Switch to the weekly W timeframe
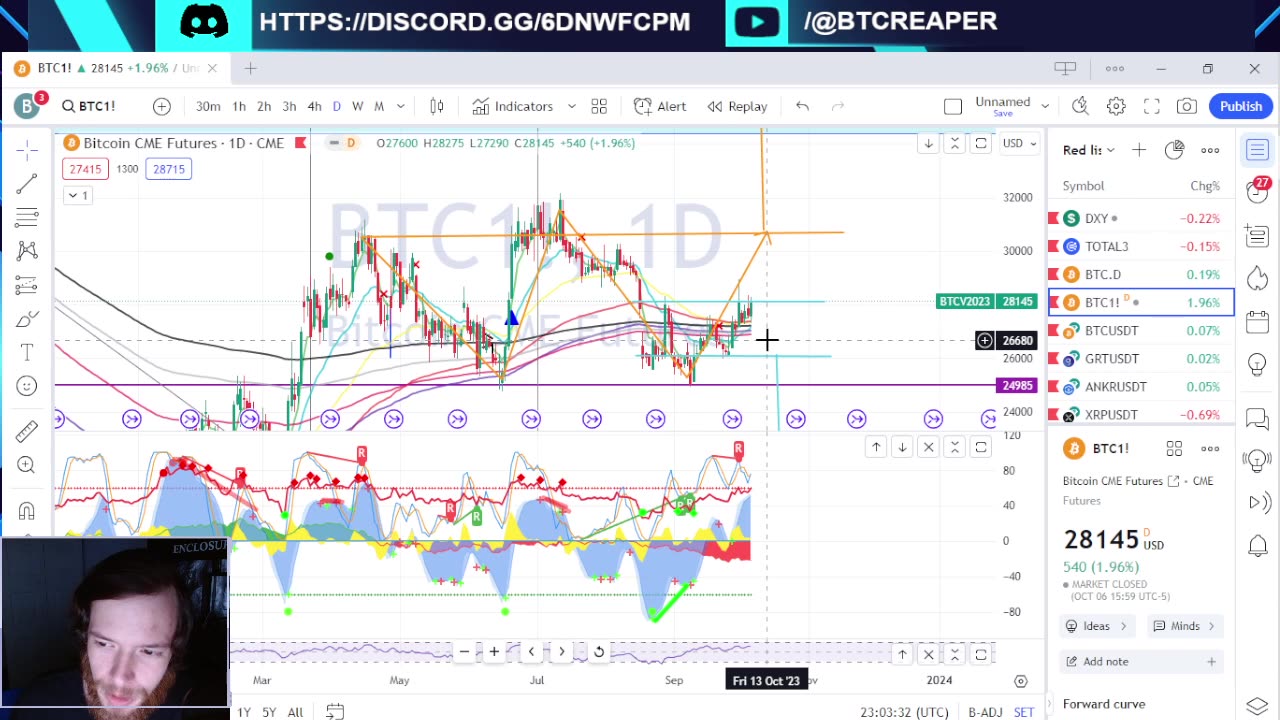Screen dimensions: 1280x720 pyautogui.click(x=357, y=106)
